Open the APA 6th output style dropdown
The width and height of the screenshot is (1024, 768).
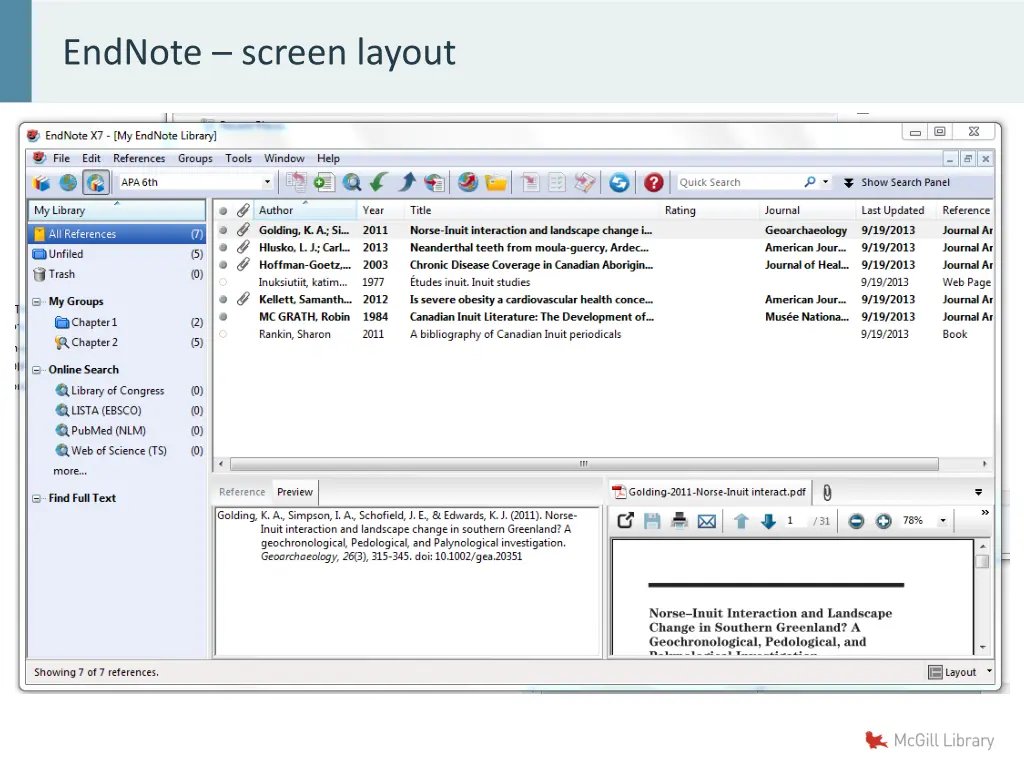(x=267, y=183)
